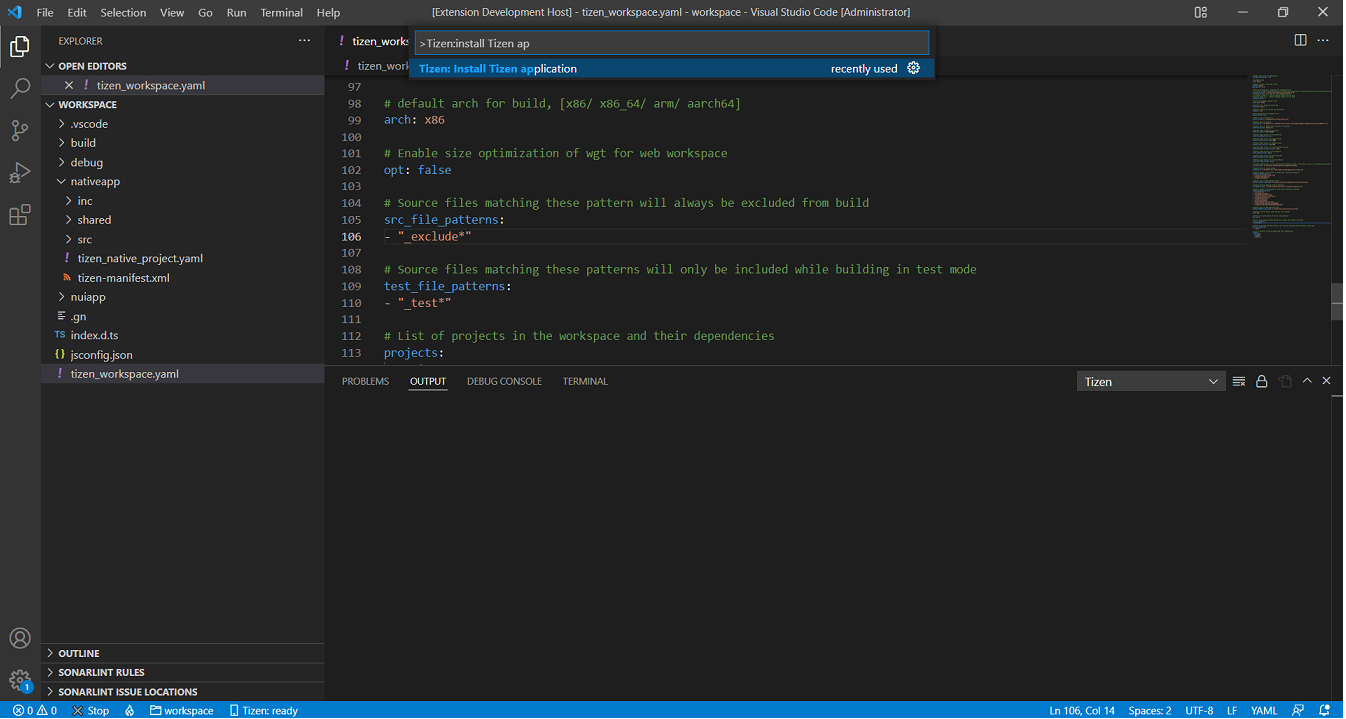Open the Go menu
This screenshot has height=719, width=1346.
click(205, 13)
